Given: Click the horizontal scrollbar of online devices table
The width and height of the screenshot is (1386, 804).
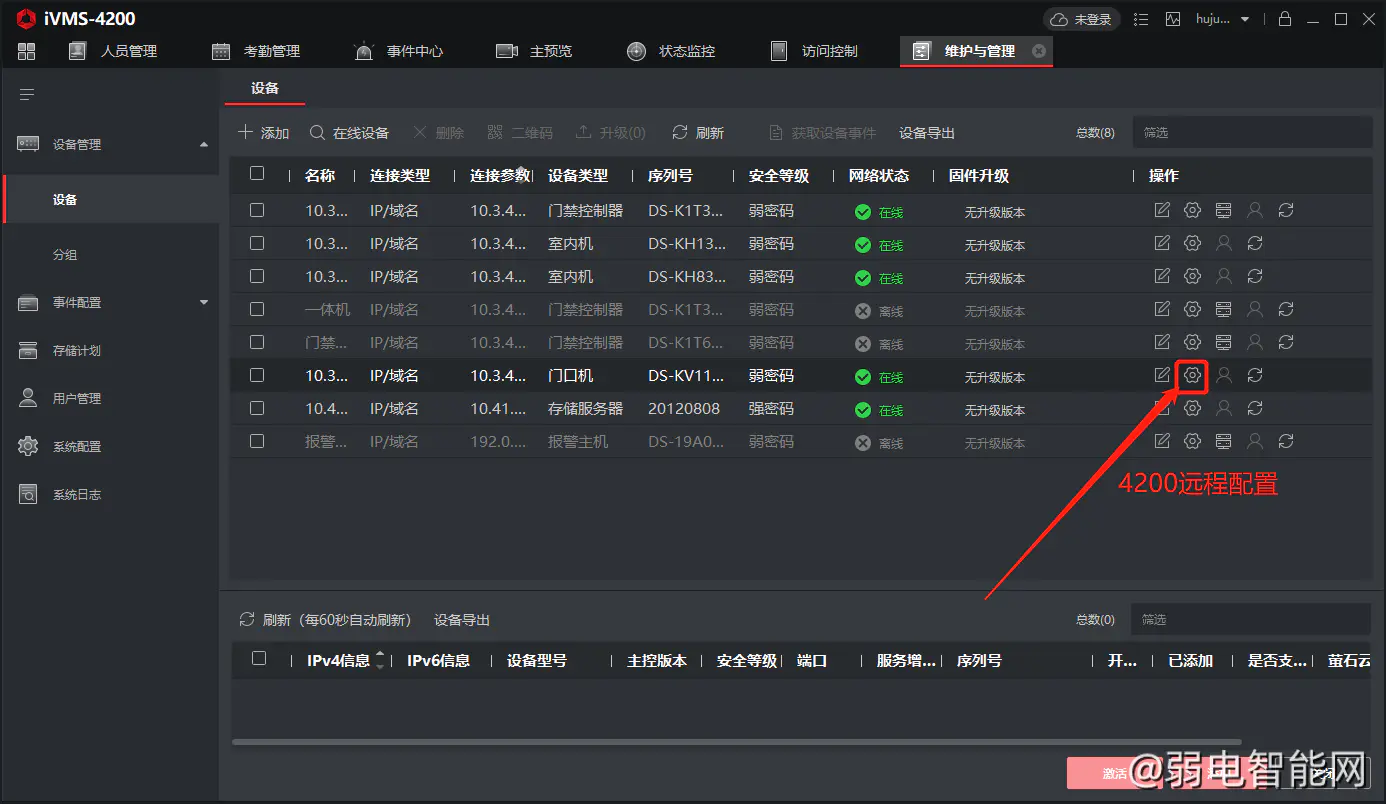Looking at the screenshot, I should tap(736, 742).
